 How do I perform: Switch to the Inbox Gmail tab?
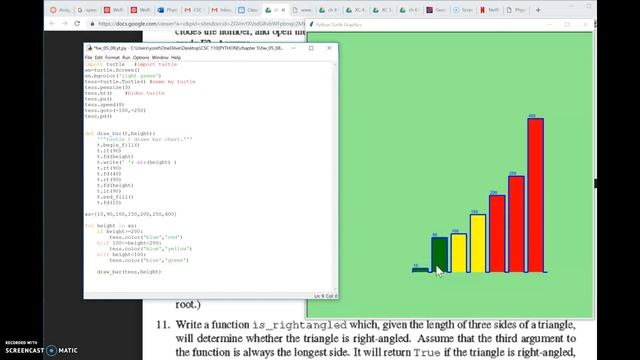[x=221, y=10]
